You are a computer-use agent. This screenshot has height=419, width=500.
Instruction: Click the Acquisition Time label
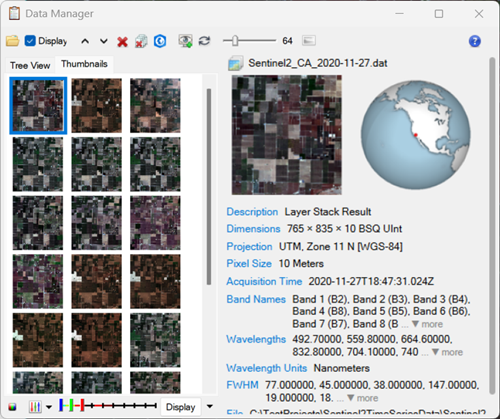[x=264, y=281]
